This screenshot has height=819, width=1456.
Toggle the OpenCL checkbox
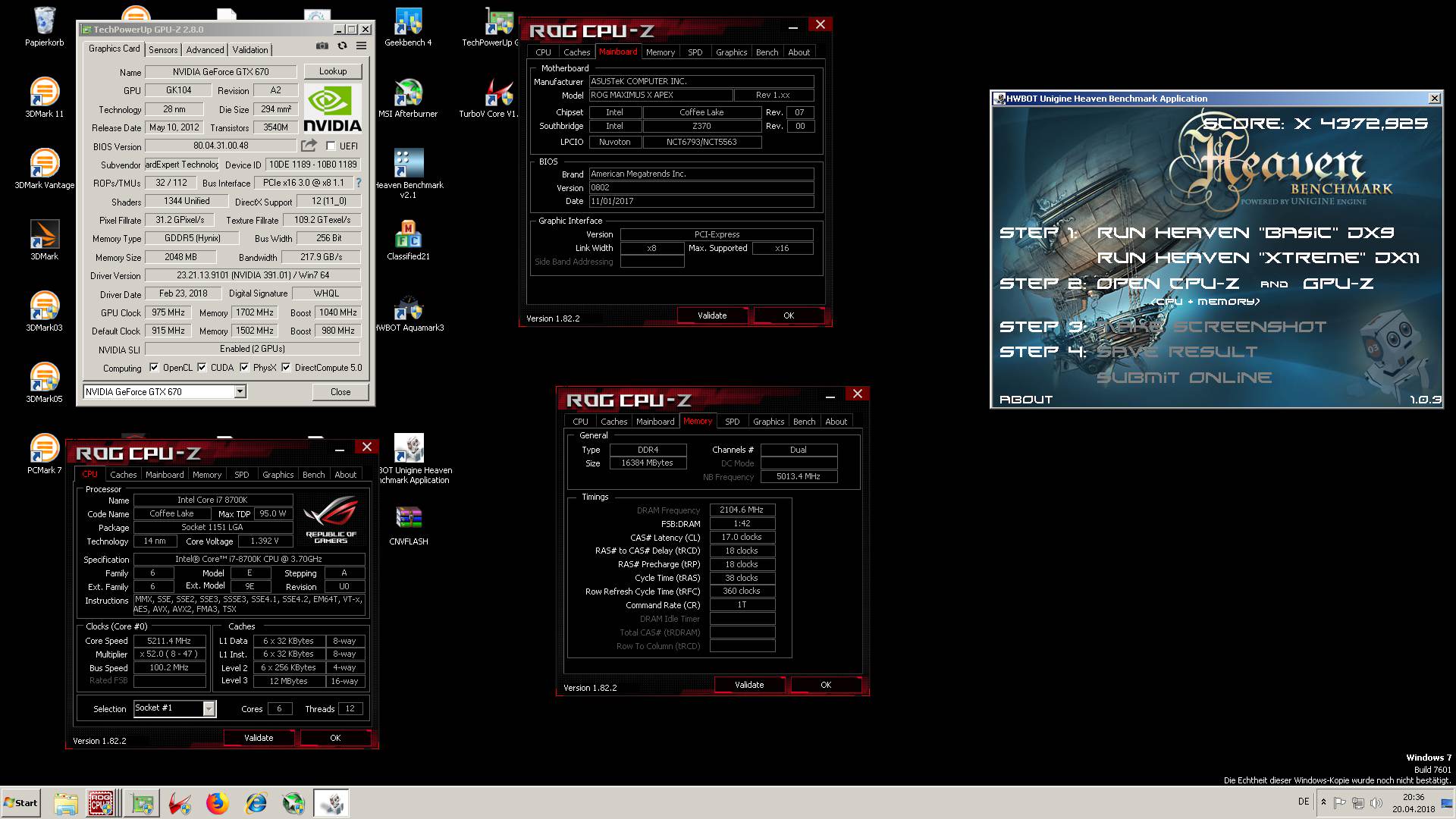tap(154, 368)
